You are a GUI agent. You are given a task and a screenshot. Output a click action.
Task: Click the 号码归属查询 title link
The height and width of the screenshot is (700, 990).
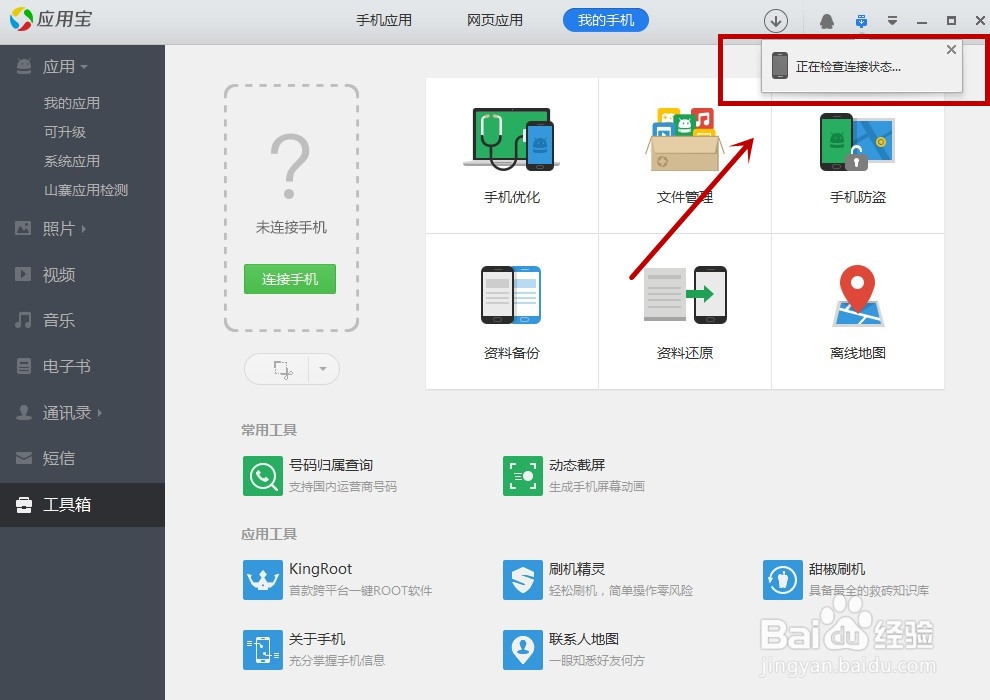coord(331,465)
